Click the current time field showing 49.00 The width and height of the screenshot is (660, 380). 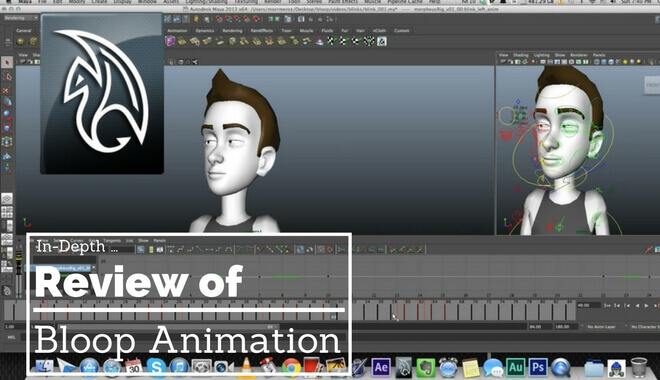coord(588,306)
